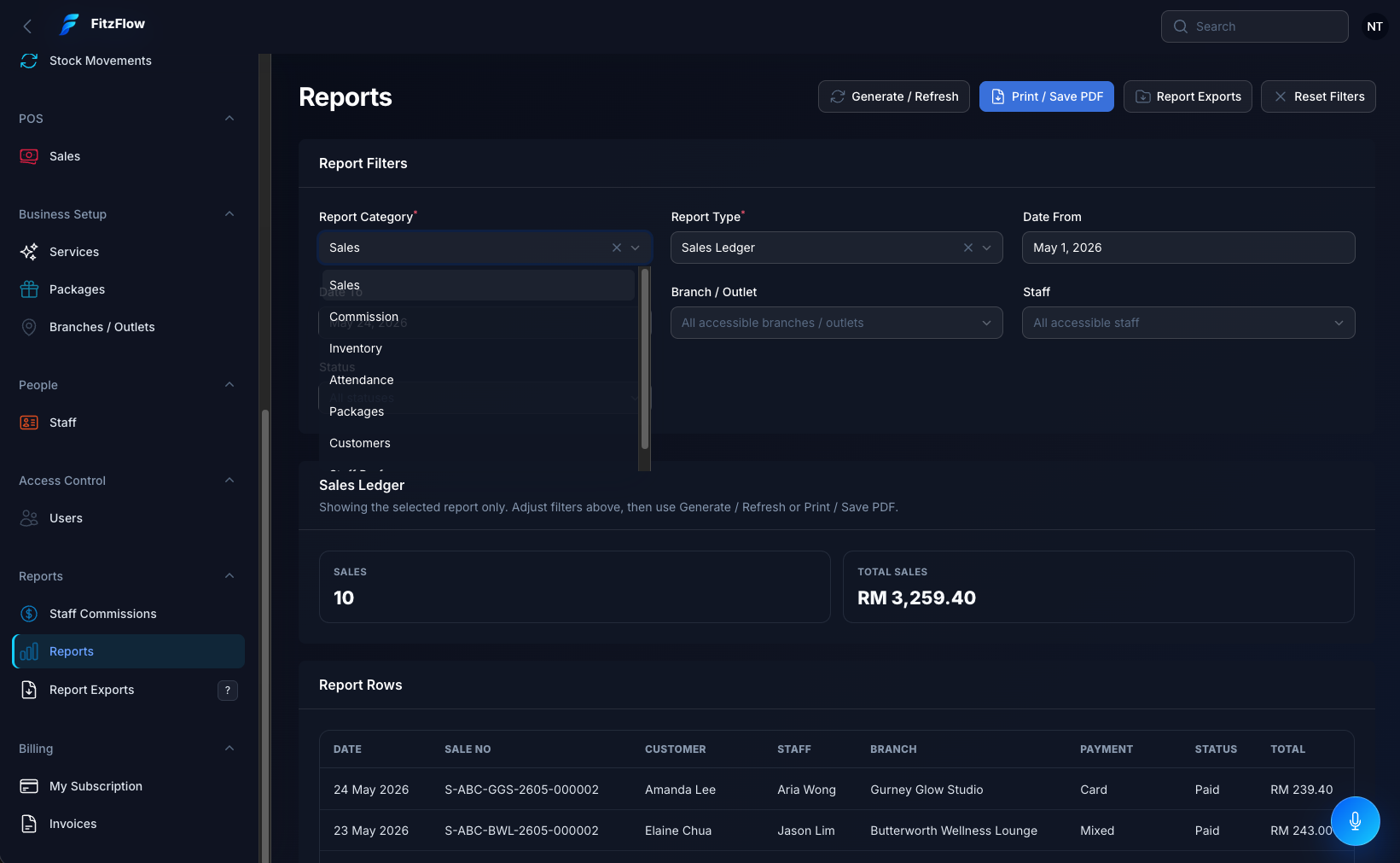Select Commission category option

coord(478,317)
